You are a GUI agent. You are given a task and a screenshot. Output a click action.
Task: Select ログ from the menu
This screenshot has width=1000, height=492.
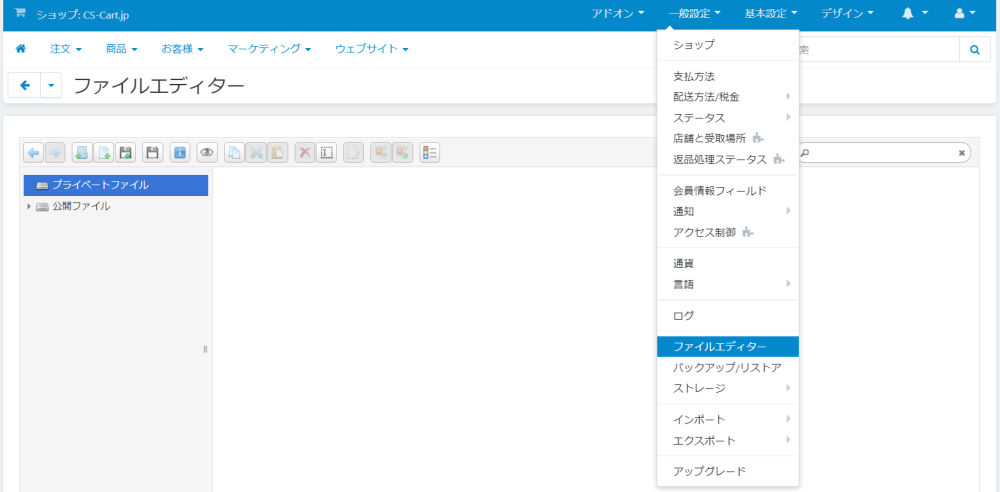pos(728,315)
